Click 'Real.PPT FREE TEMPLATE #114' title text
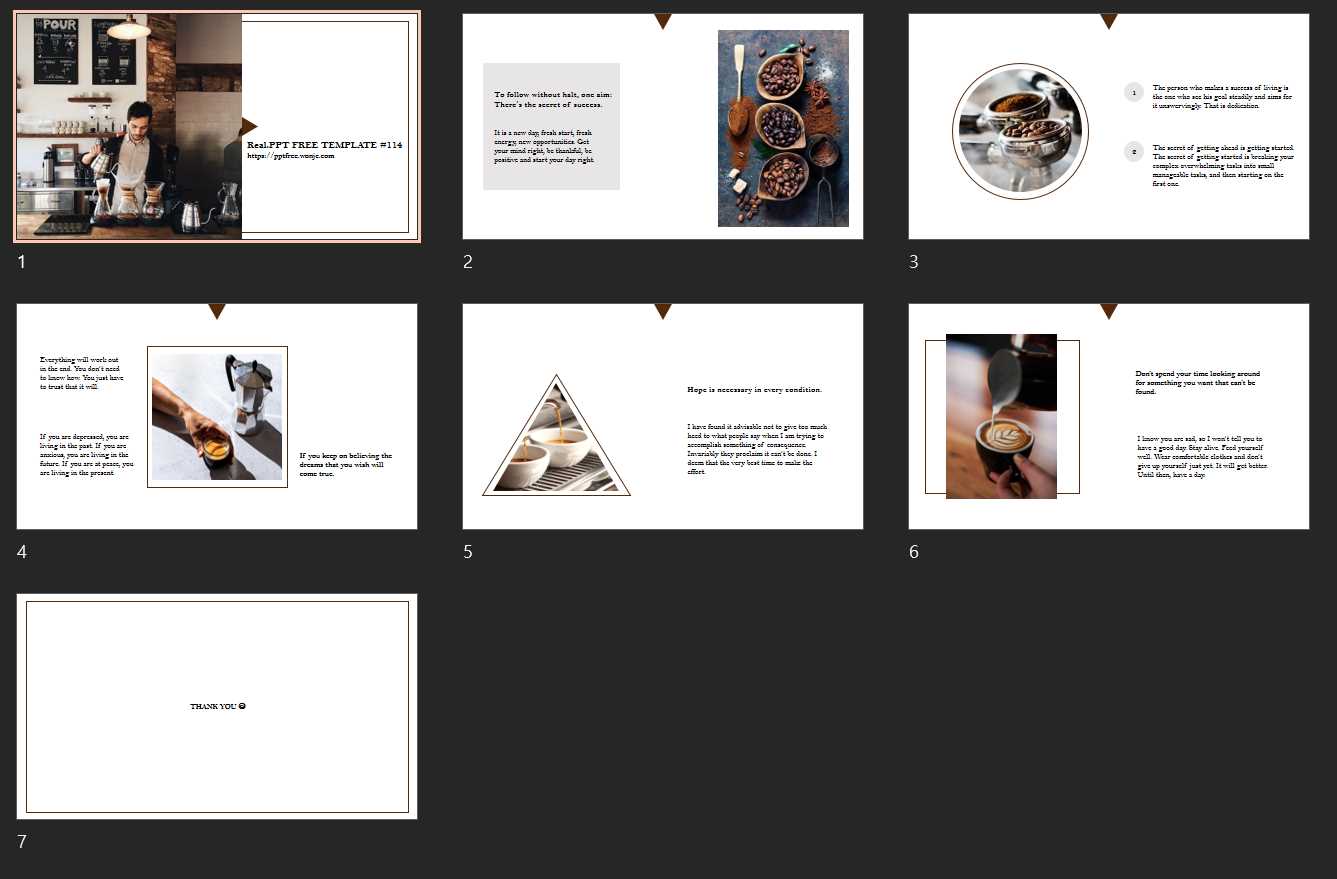Screen dimensions: 1337x879 pyautogui.click(x=324, y=145)
